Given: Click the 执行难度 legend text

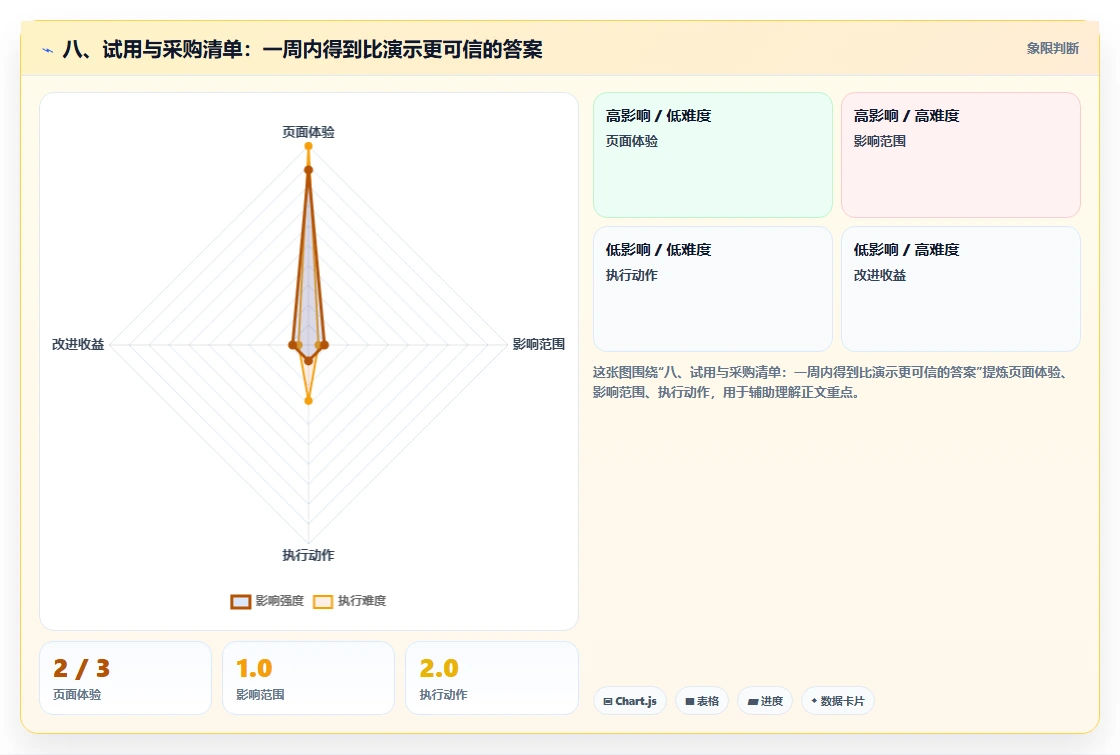Looking at the screenshot, I should [362, 601].
